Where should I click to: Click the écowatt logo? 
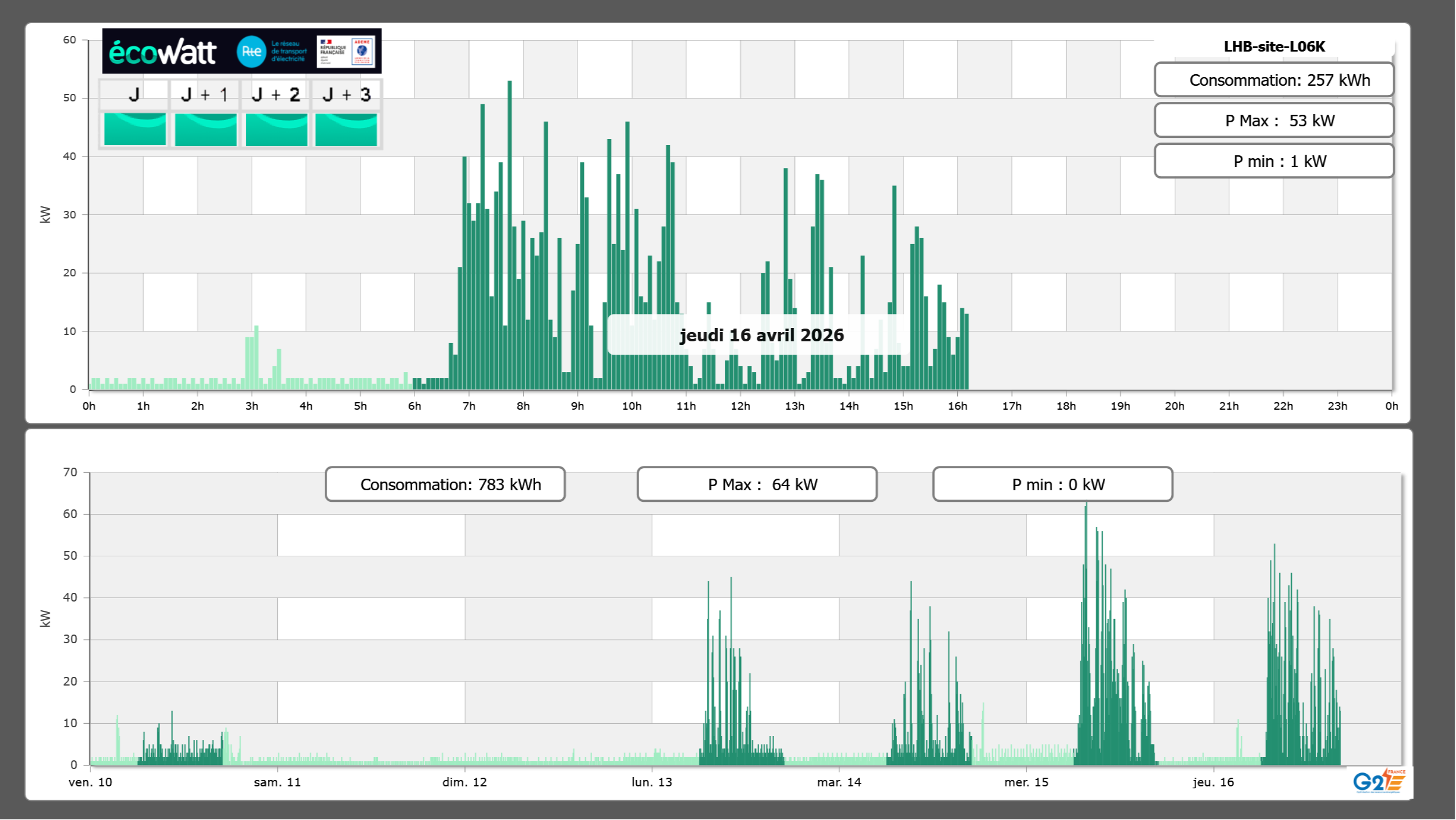[162, 52]
